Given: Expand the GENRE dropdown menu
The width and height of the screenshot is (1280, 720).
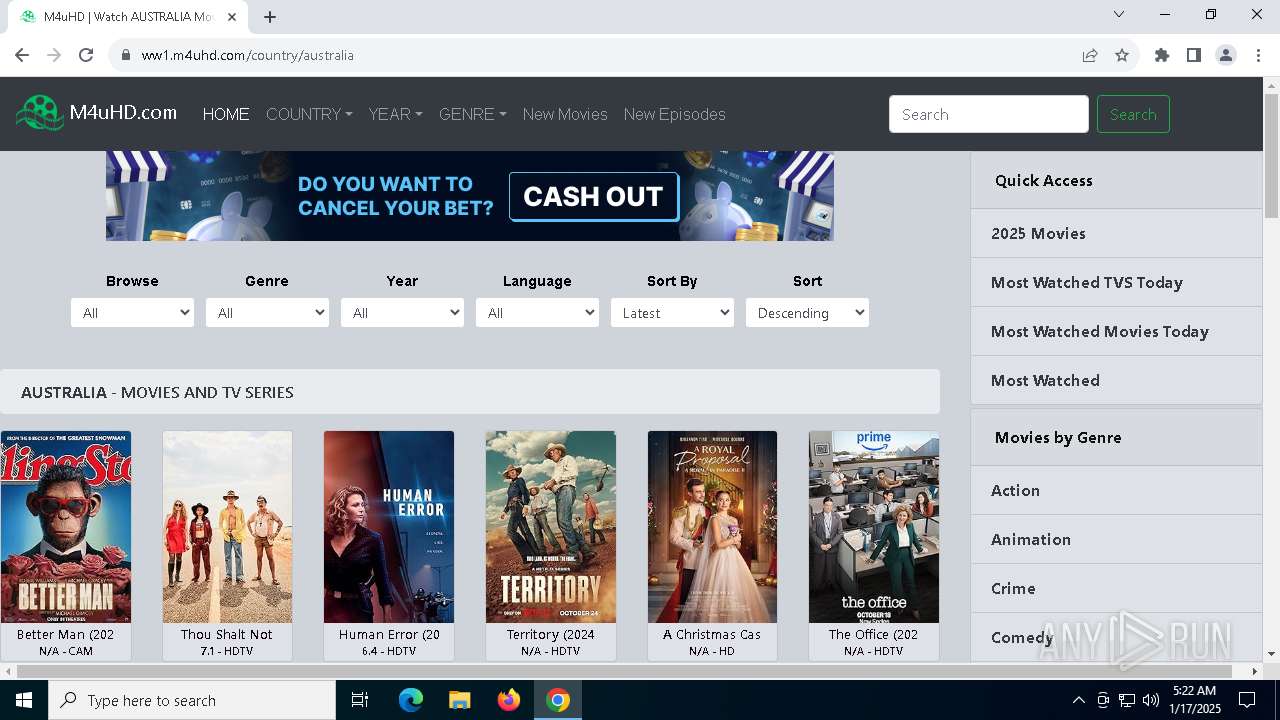Looking at the screenshot, I should point(473,114).
